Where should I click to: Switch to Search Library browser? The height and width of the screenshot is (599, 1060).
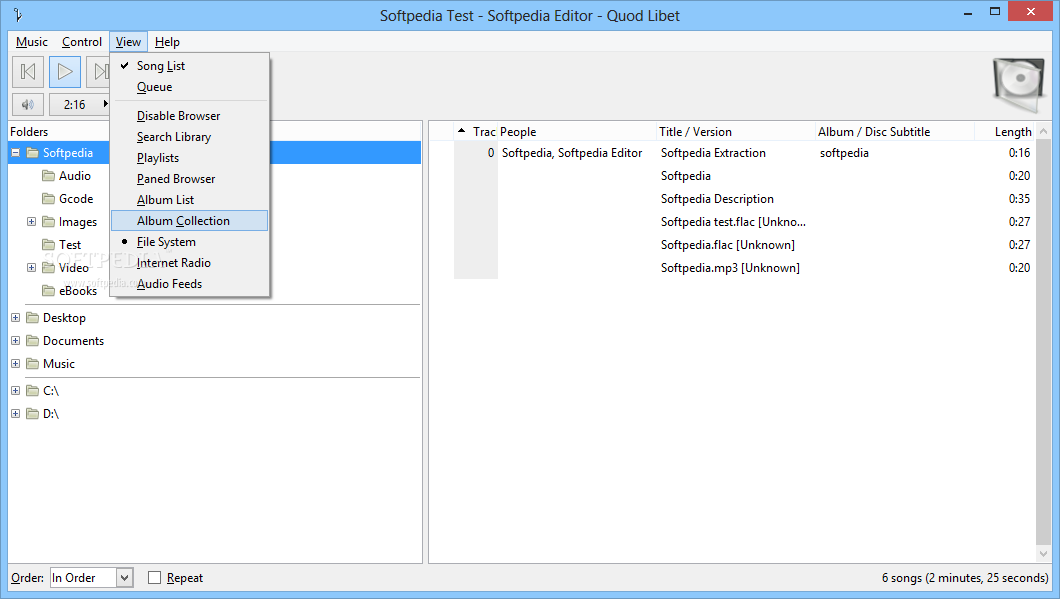(189, 137)
